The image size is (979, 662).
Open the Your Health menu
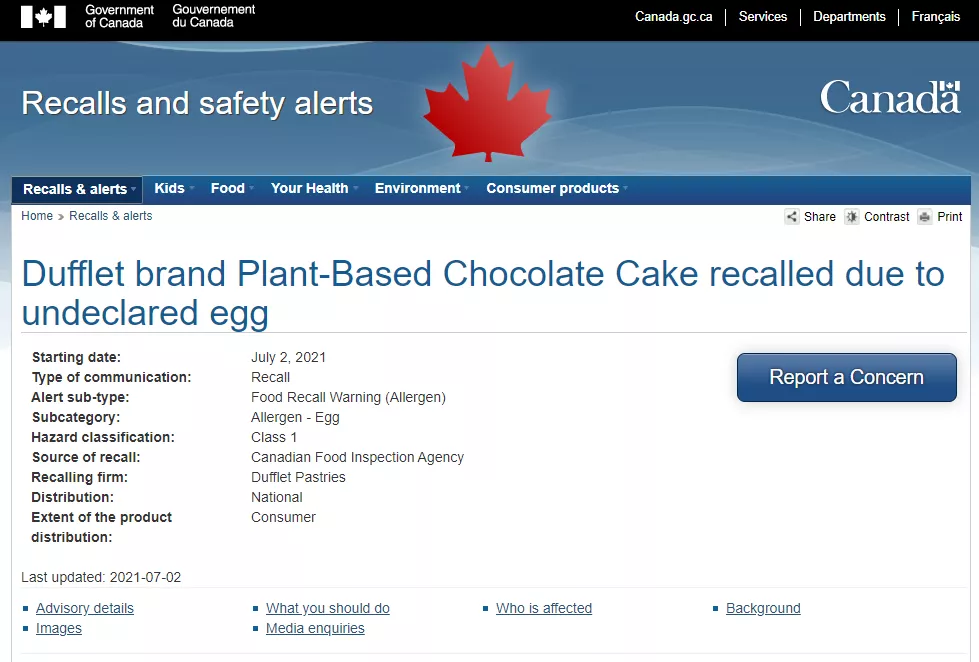click(313, 189)
